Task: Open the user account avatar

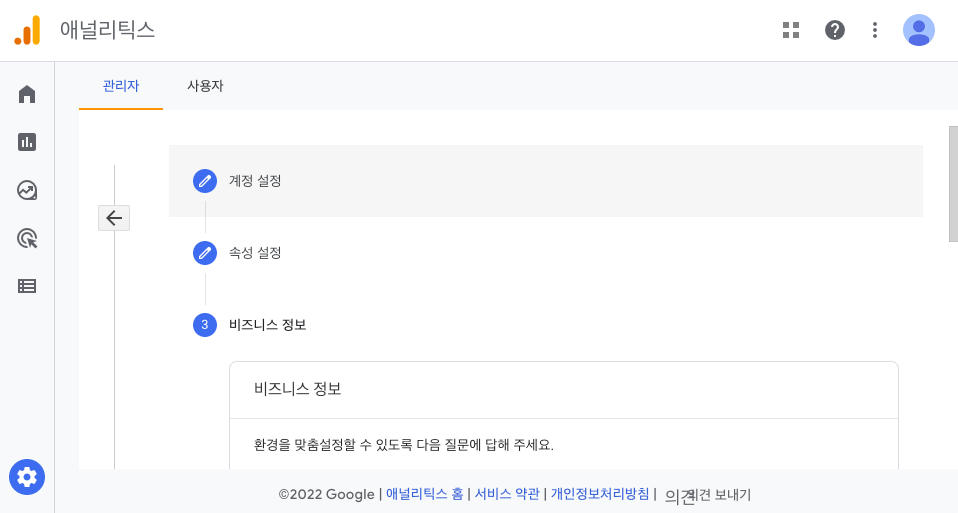Action: click(919, 30)
